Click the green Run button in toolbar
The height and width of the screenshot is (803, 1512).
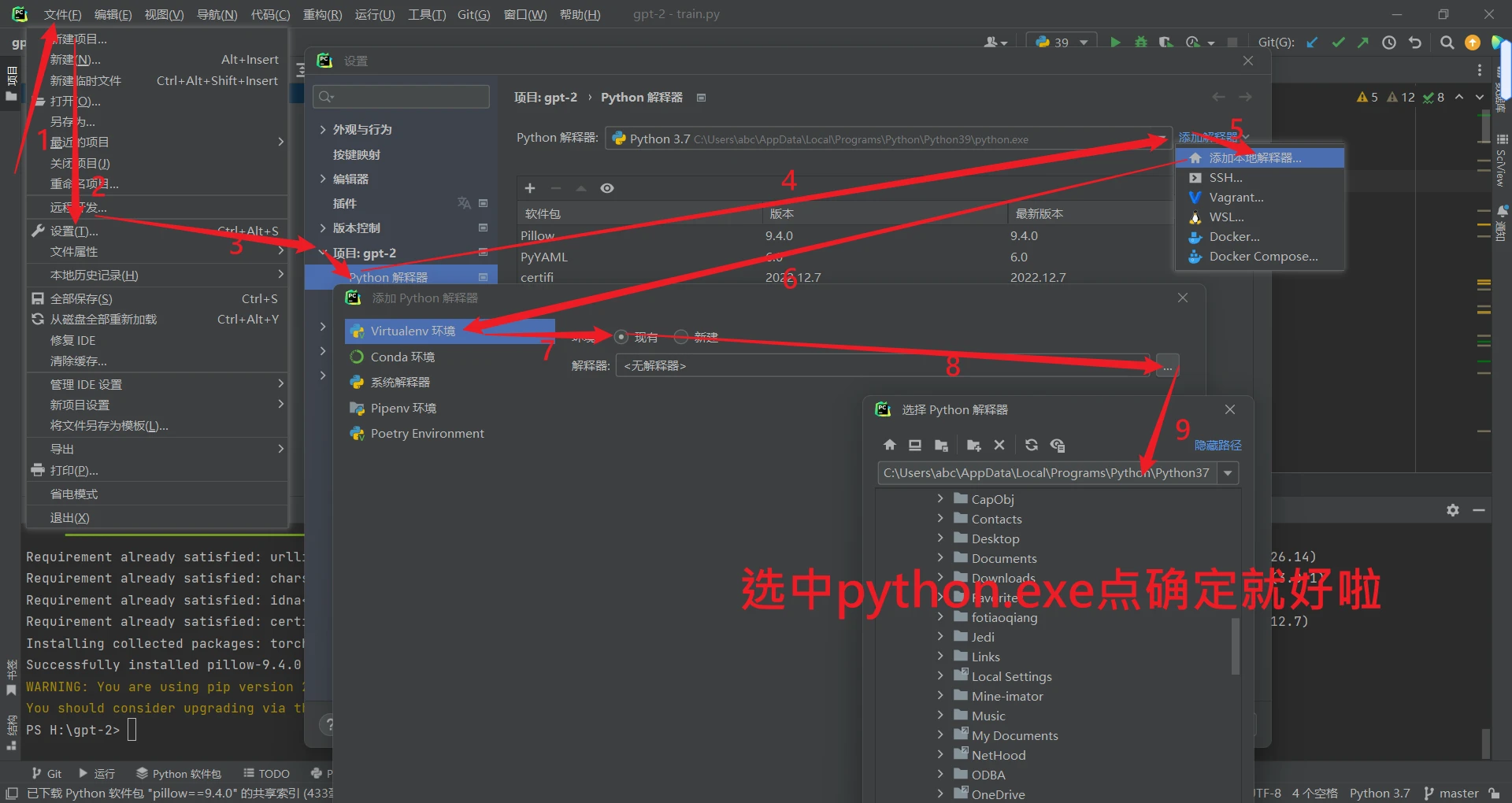(1115, 43)
